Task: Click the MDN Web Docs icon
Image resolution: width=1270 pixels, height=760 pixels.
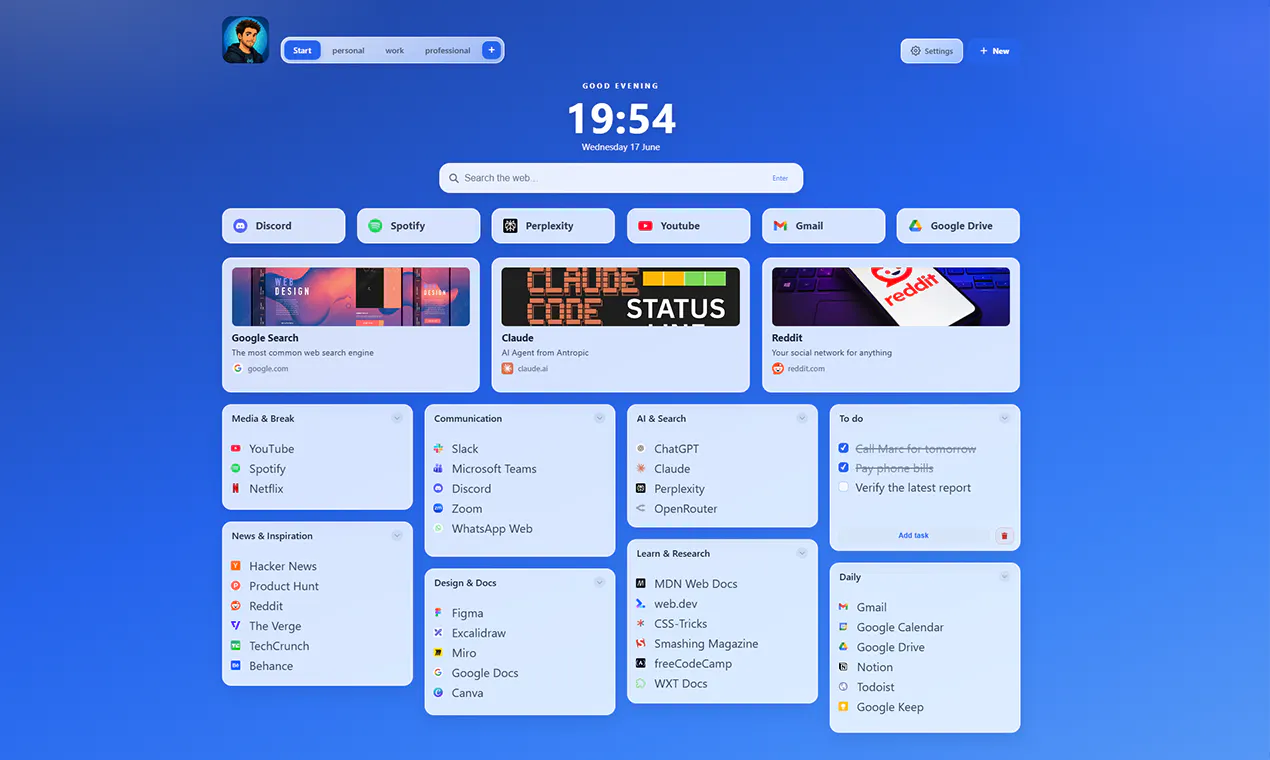Action: click(x=641, y=584)
